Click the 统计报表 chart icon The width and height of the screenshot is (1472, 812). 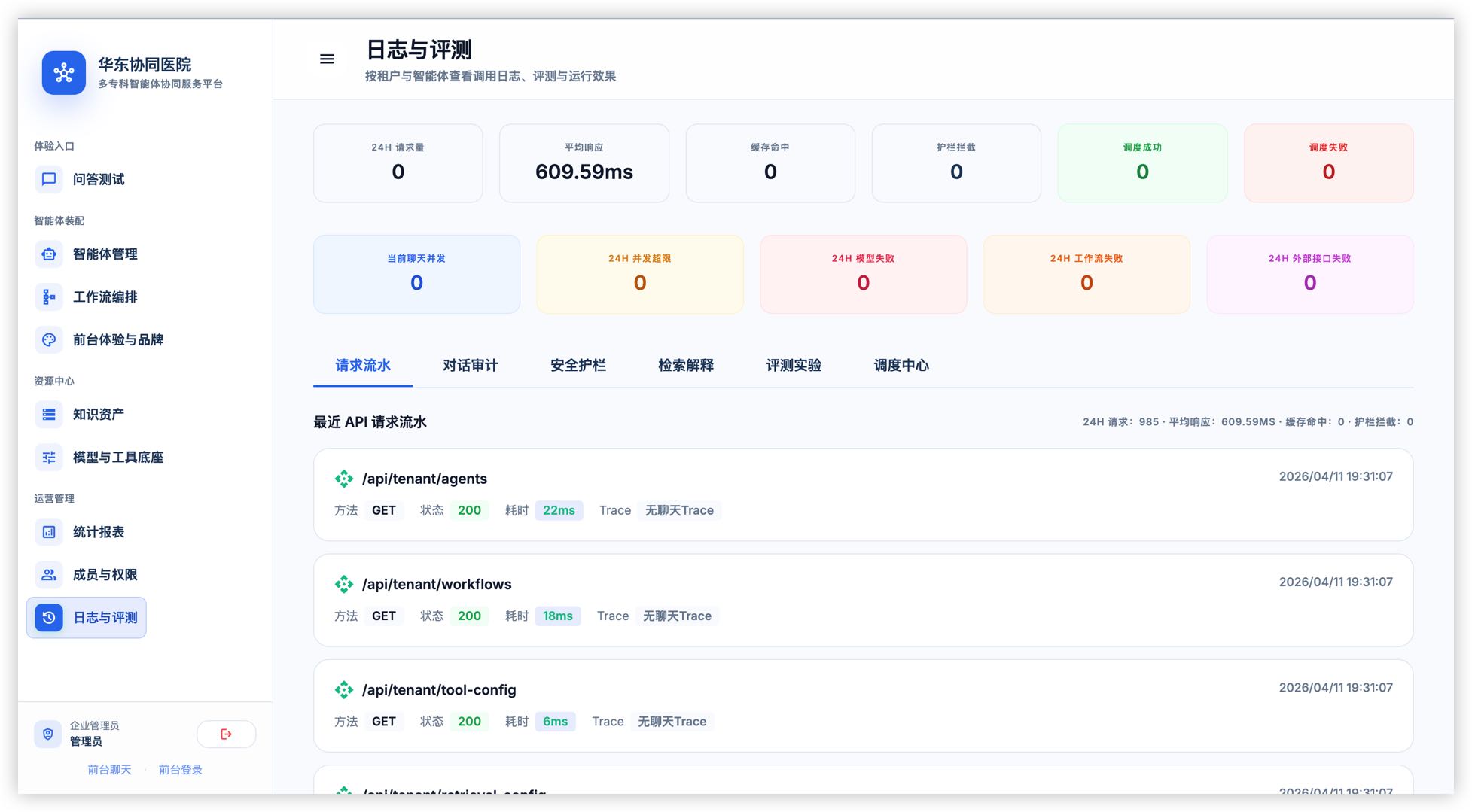point(49,532)
